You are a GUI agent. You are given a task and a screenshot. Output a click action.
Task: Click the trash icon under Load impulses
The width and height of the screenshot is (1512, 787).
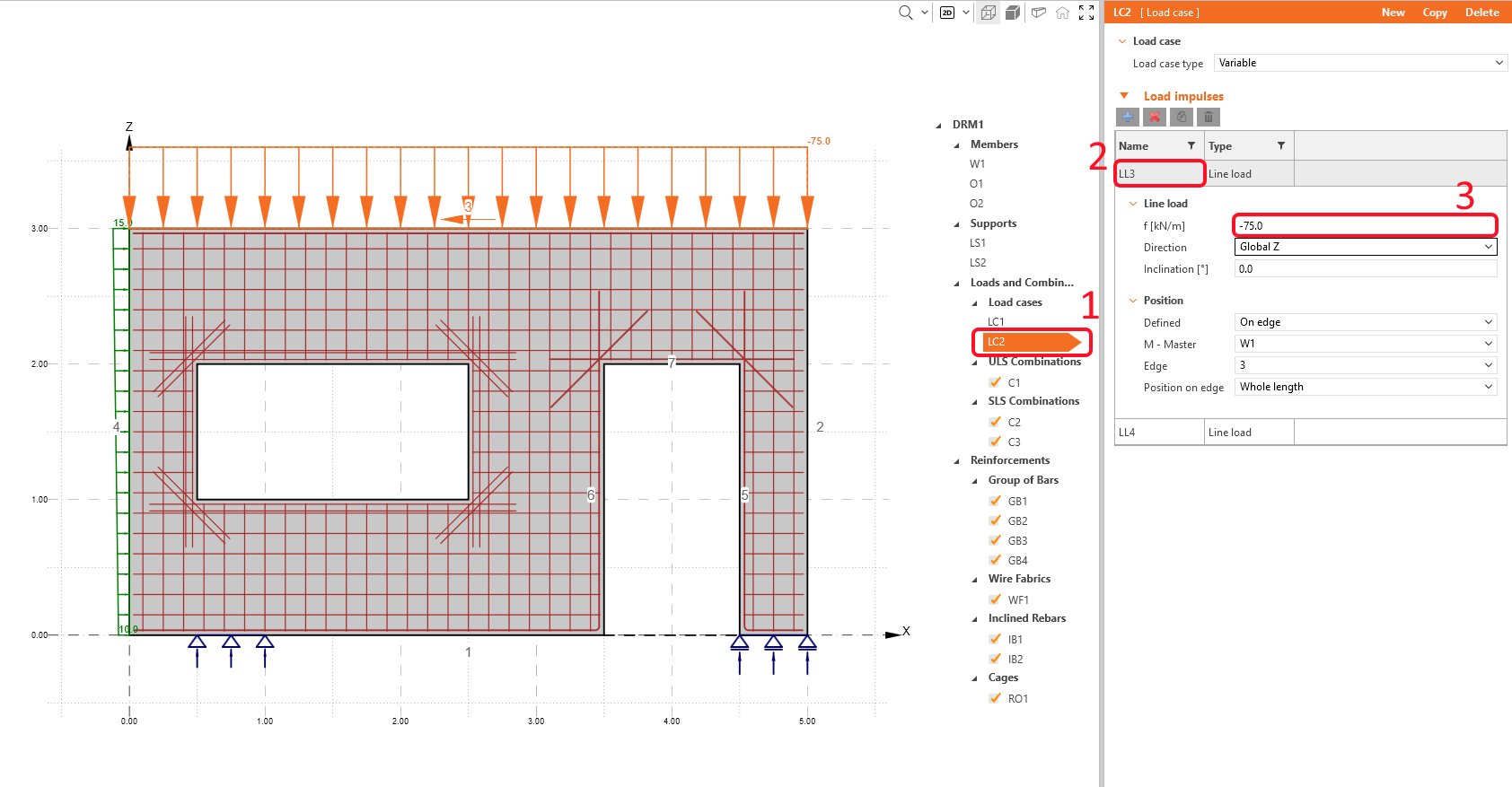1209,118
